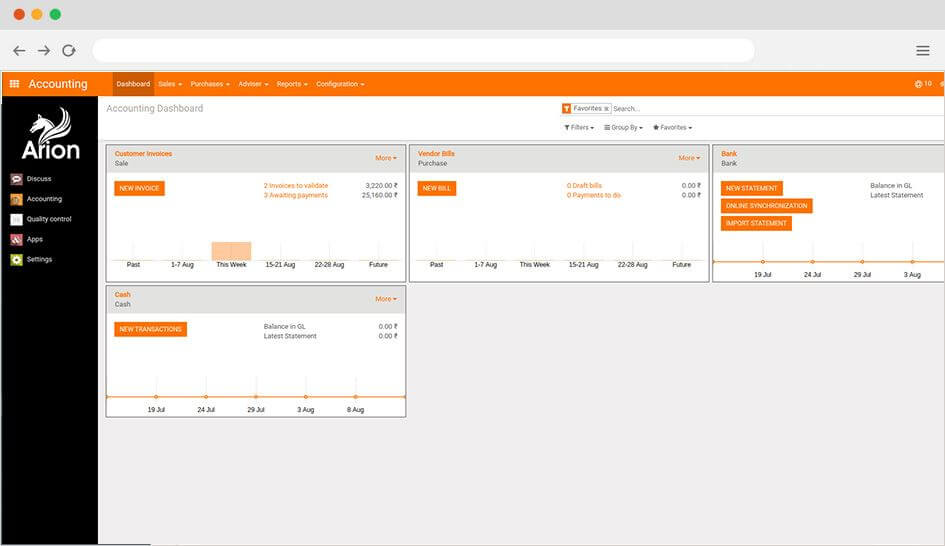945x546 pixels.
Task: Select the 3,220.00 invoice amount
Action: point(381,186)
